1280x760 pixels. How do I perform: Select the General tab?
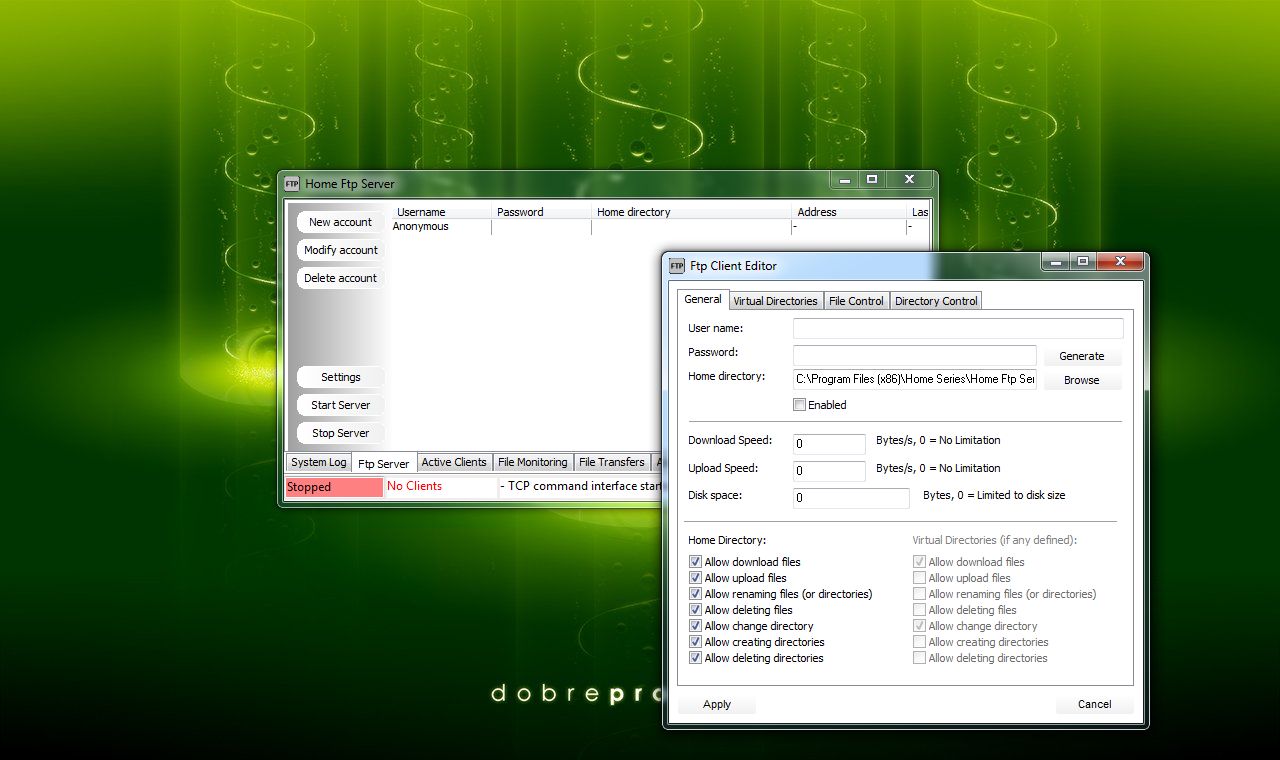pyautogui.click(x=703, y=299)
